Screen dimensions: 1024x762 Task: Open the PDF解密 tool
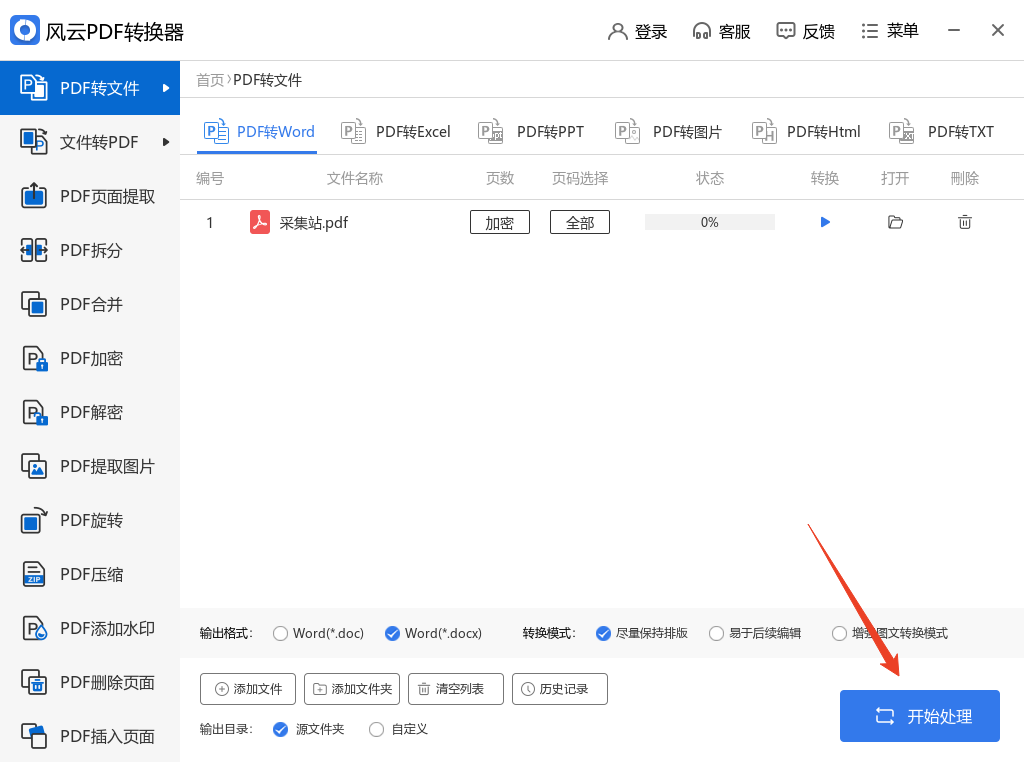(x=89, y=412)
